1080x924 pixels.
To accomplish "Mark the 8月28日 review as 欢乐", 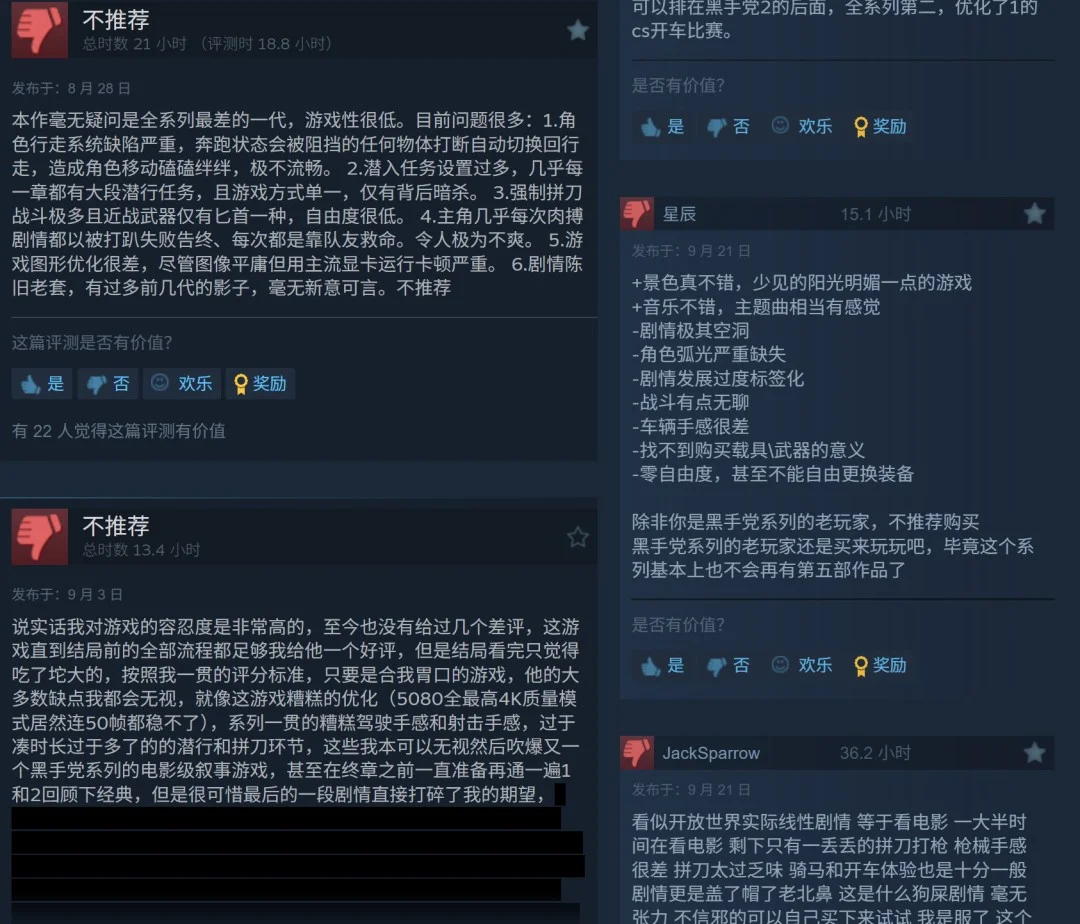I will coord(182,384).
